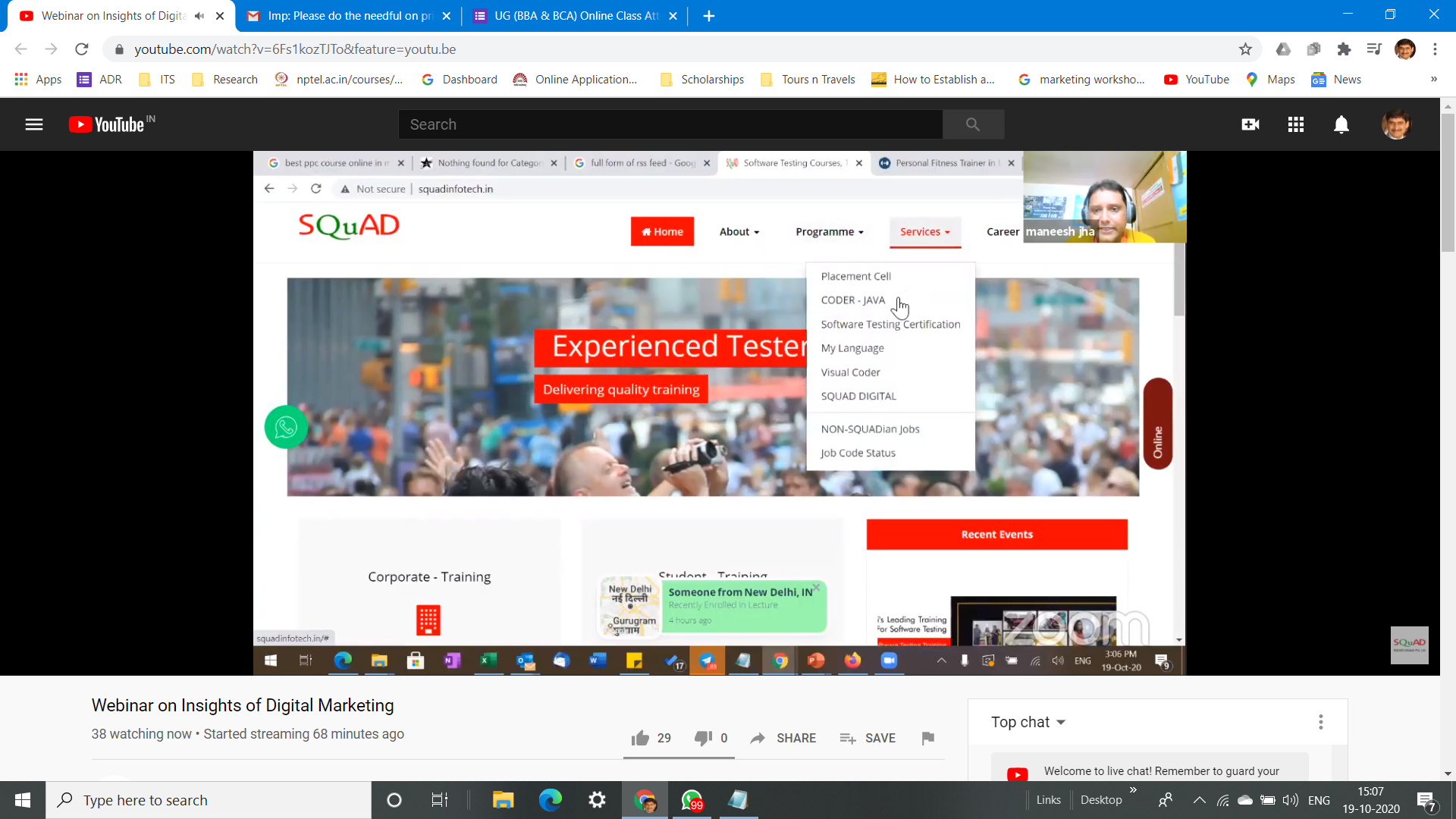
Task: Open the News bookmark
Action: [x=1336, y=80]
